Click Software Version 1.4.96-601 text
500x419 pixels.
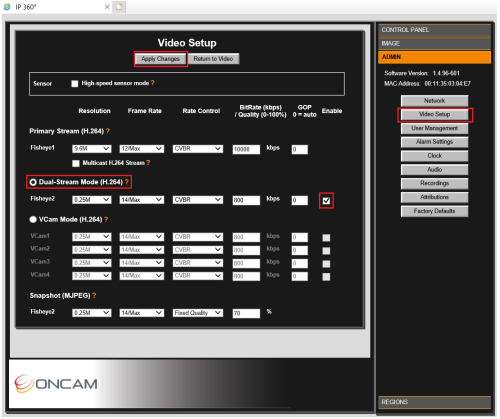coord(422,73)
